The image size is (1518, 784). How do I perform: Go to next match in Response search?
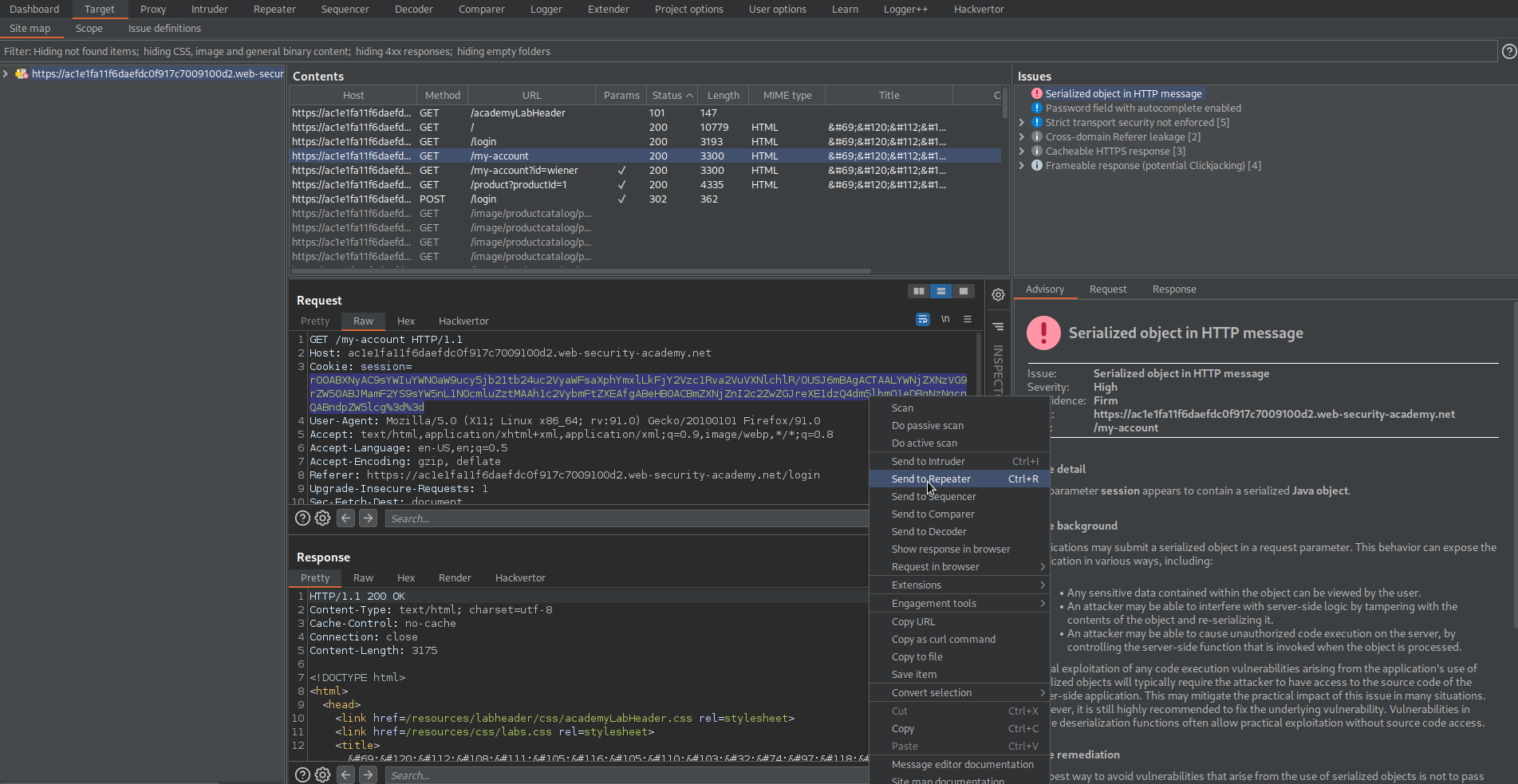point(368,775)
